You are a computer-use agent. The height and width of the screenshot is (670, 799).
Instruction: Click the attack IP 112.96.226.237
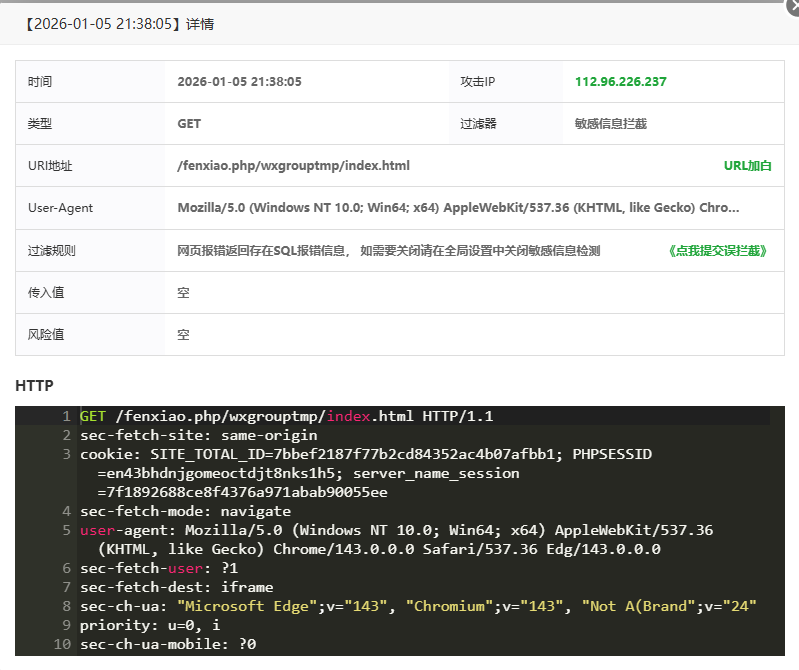pos(620,82)
